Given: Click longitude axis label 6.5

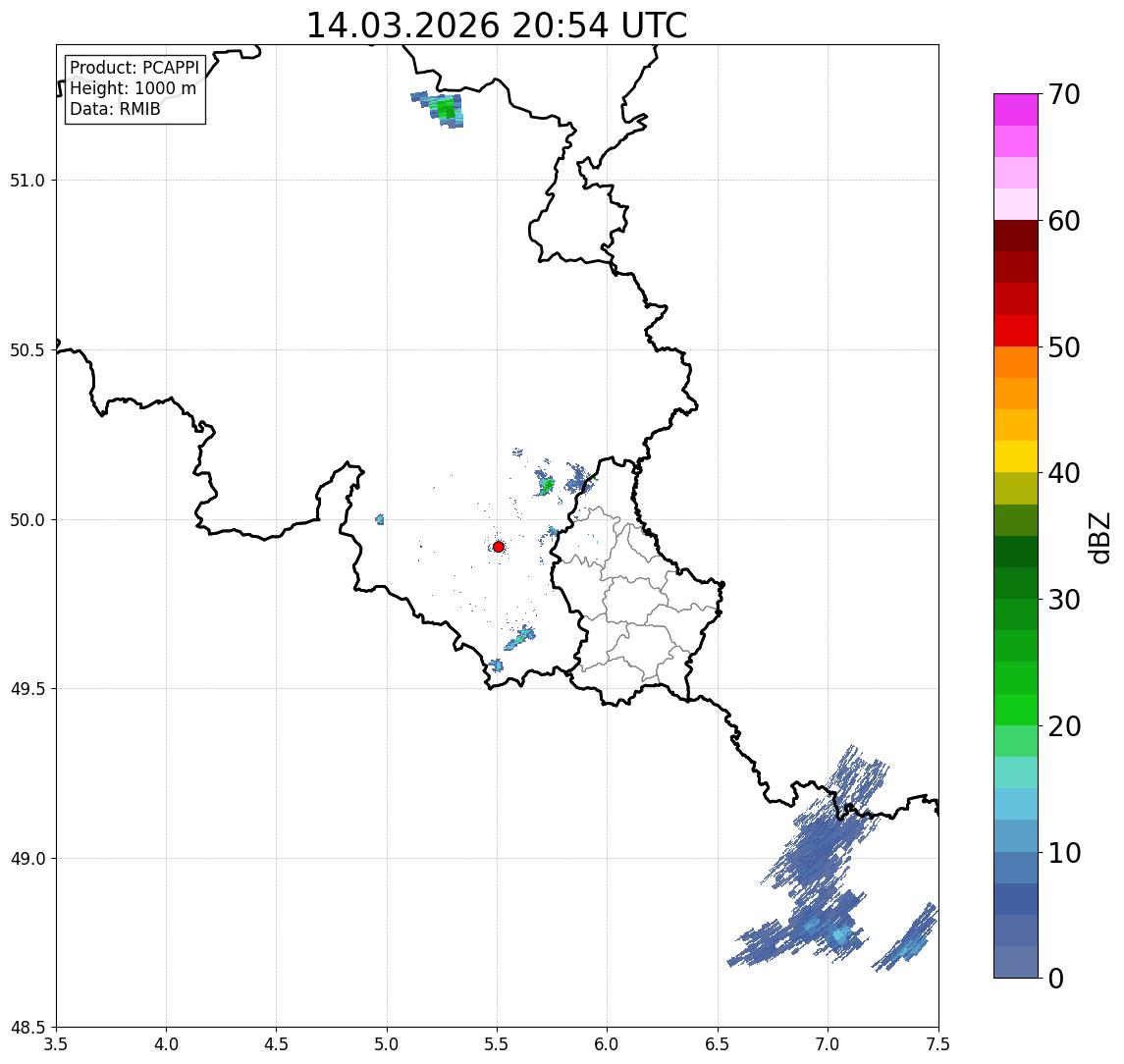Looking at the screenshot, I should pos(719,1044).
